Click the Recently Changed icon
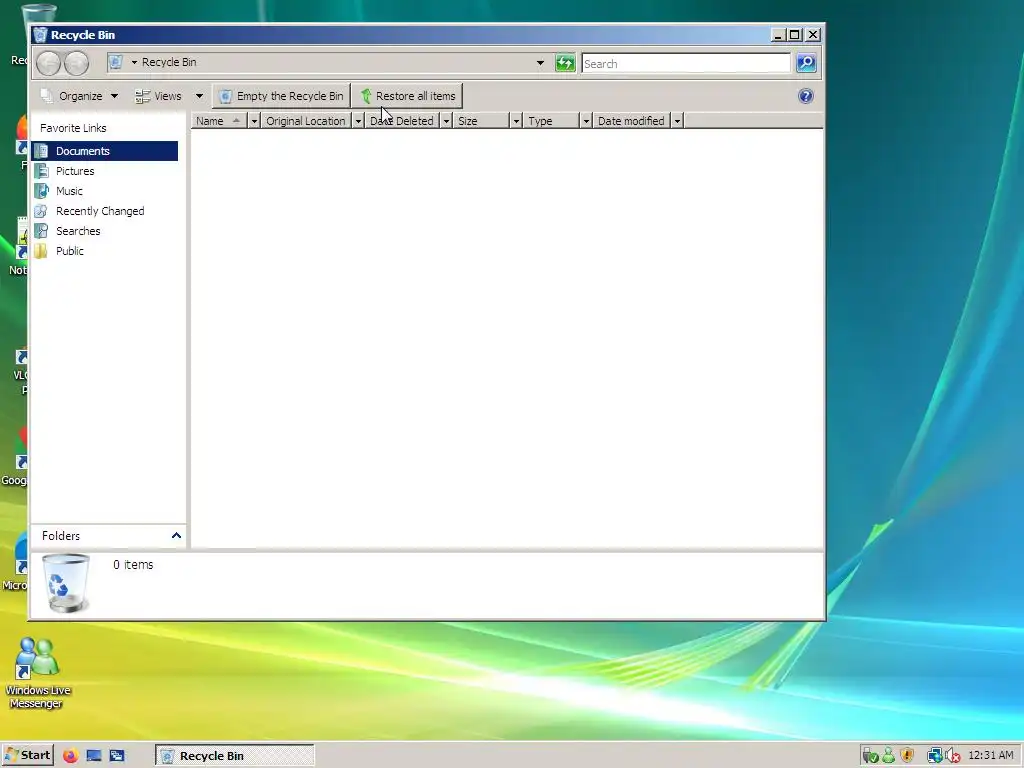This screenshot has width=1024, height=768. [41, 211]
